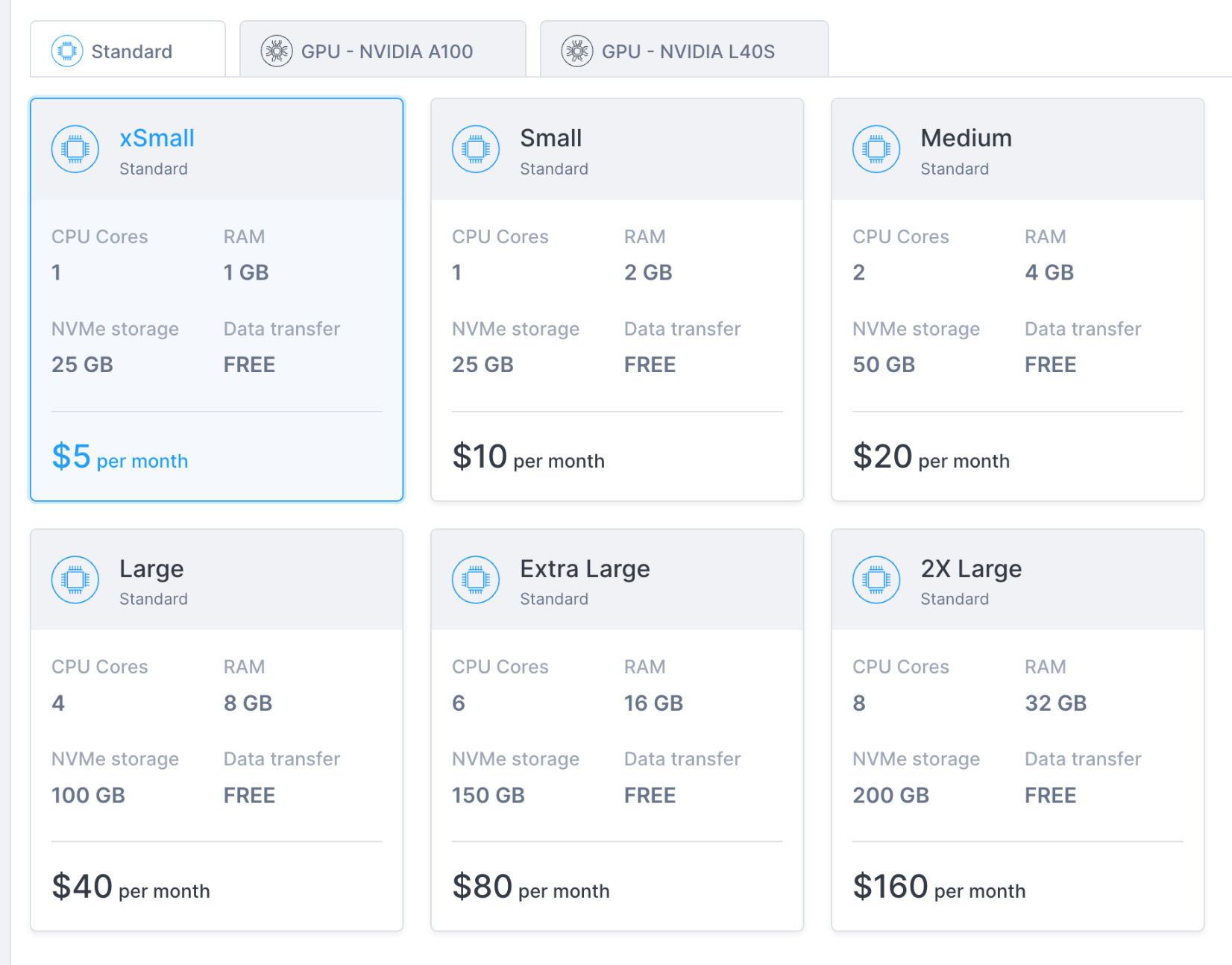Click the GPU icon beside NVIDIA A100
Image resolution: width=1232 pixels, height=965 pixels.
(277, 51)
